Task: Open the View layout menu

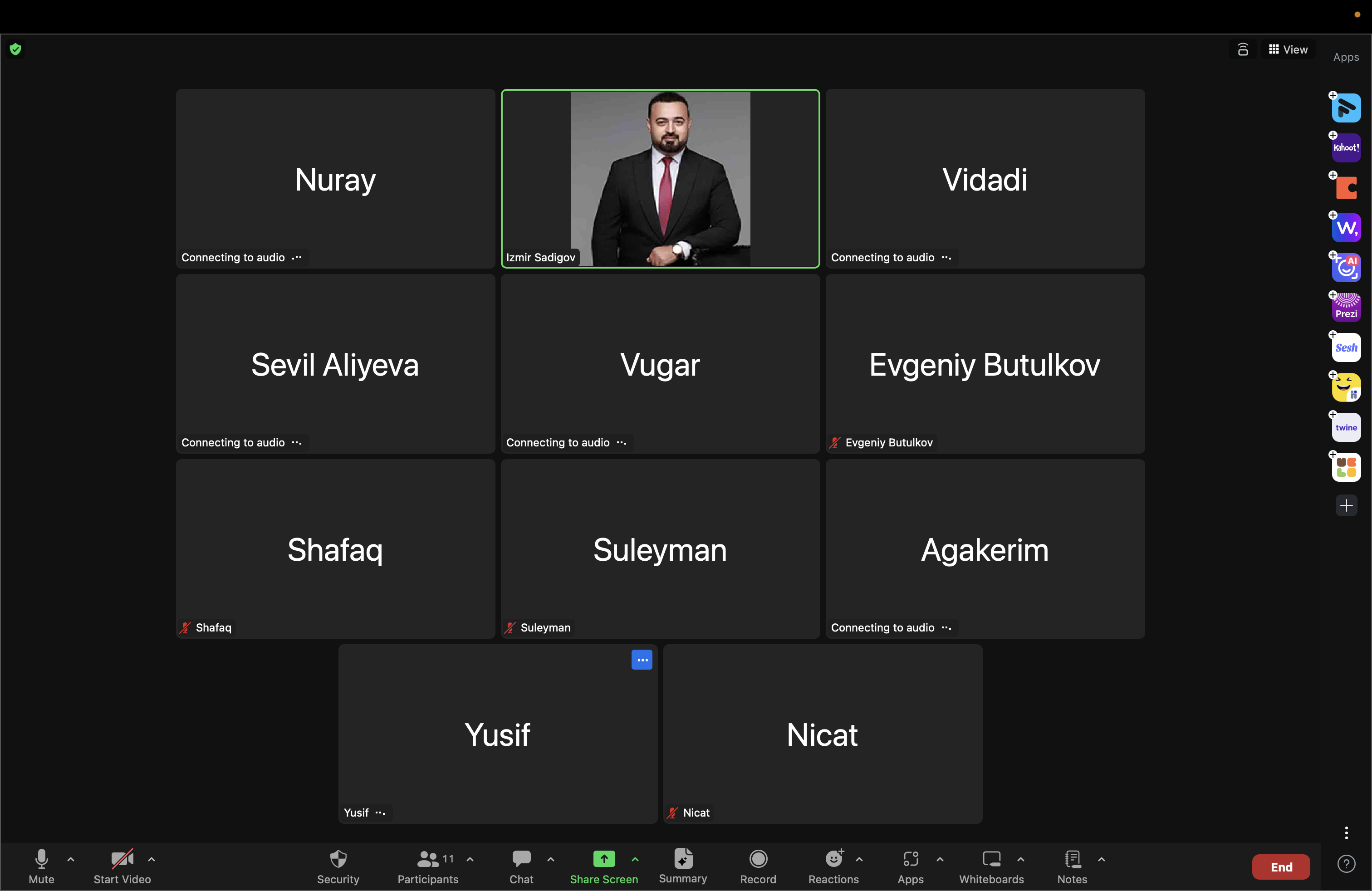Action: point(1288,49)
